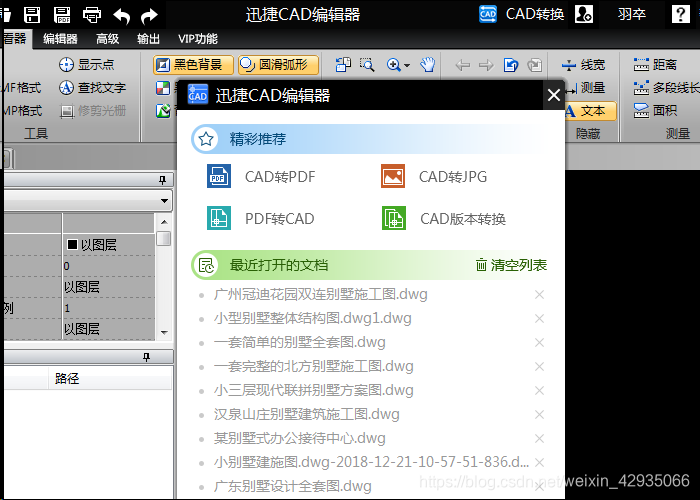Open PDF转CAD conversion
The image size is (700, 500).
(x=261, y=218)
